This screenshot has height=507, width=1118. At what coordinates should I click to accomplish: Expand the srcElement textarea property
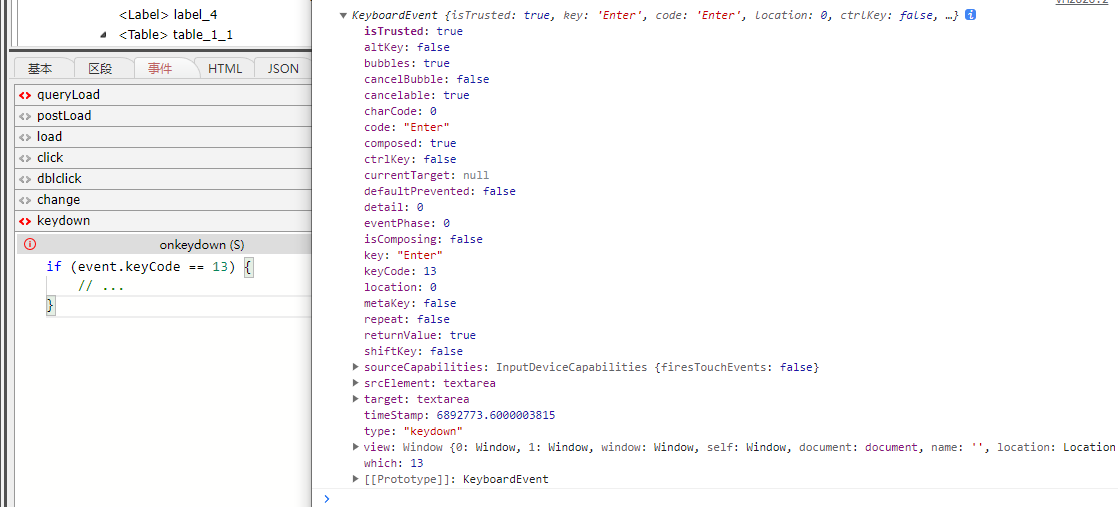point(356,383)
